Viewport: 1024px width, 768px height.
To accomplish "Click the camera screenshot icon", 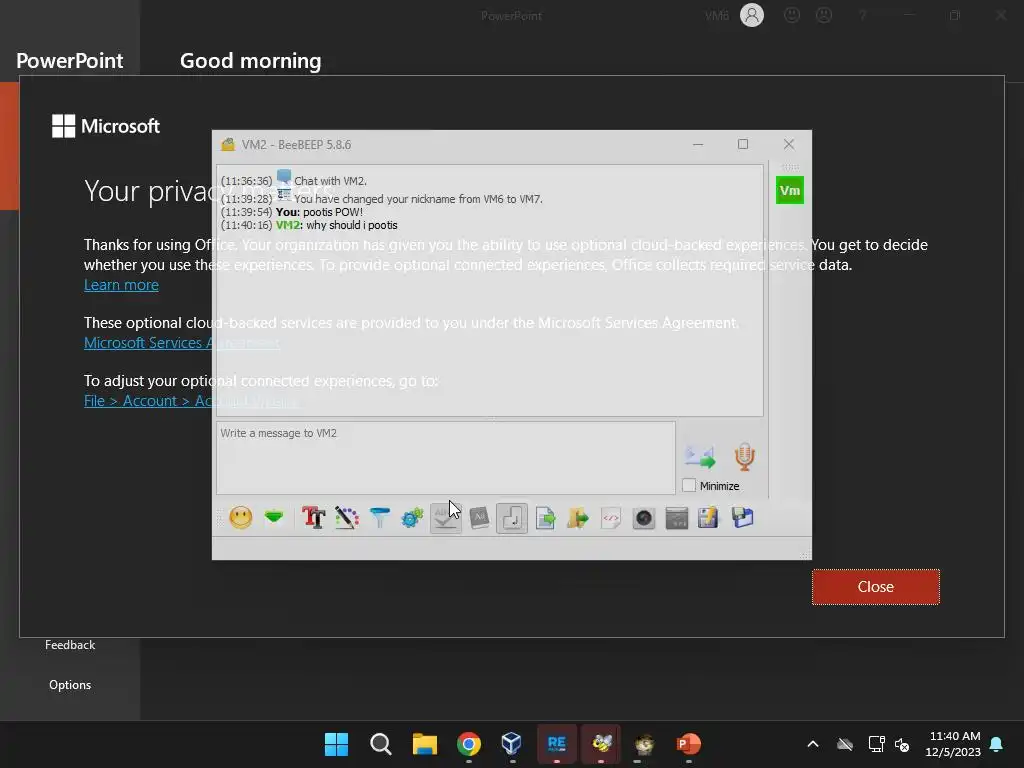I will pos(644,519).
